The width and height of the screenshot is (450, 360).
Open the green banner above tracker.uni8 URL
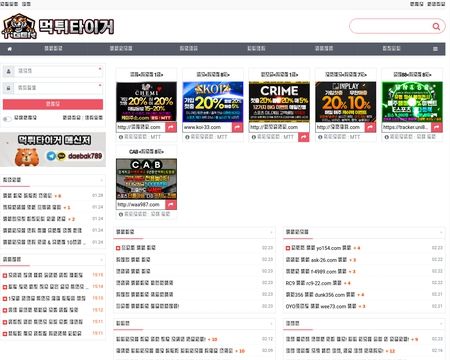tap(412, 102)
